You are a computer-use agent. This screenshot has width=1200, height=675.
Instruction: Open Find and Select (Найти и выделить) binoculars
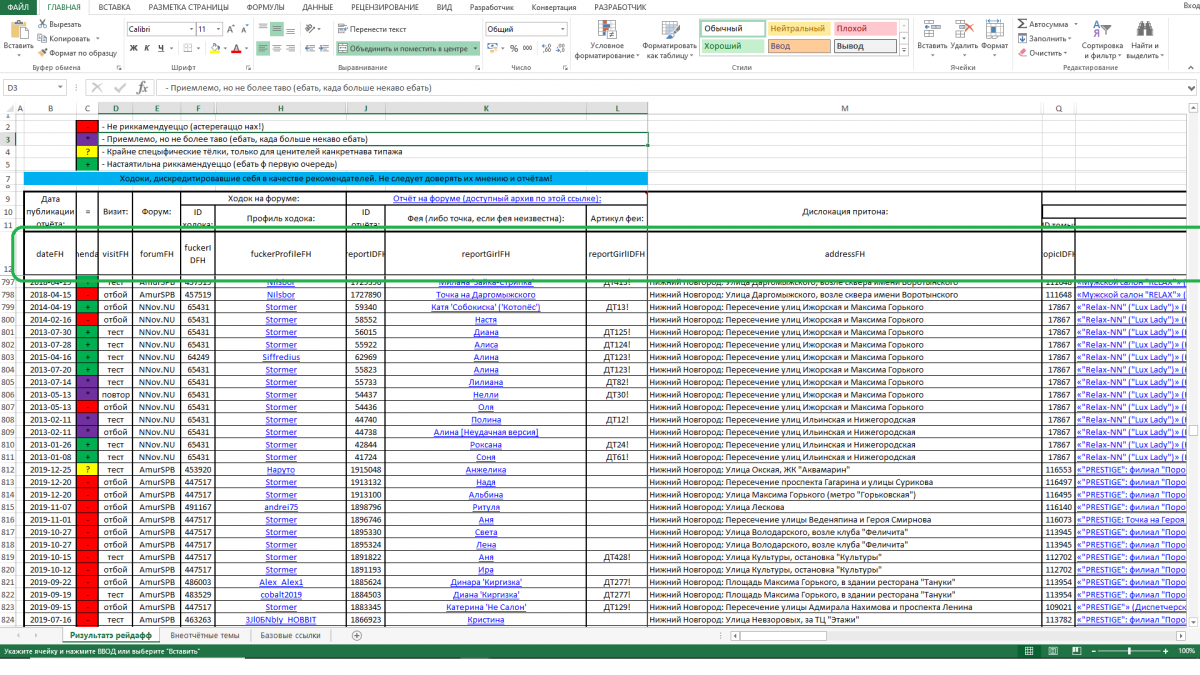tap(1143, 30)
